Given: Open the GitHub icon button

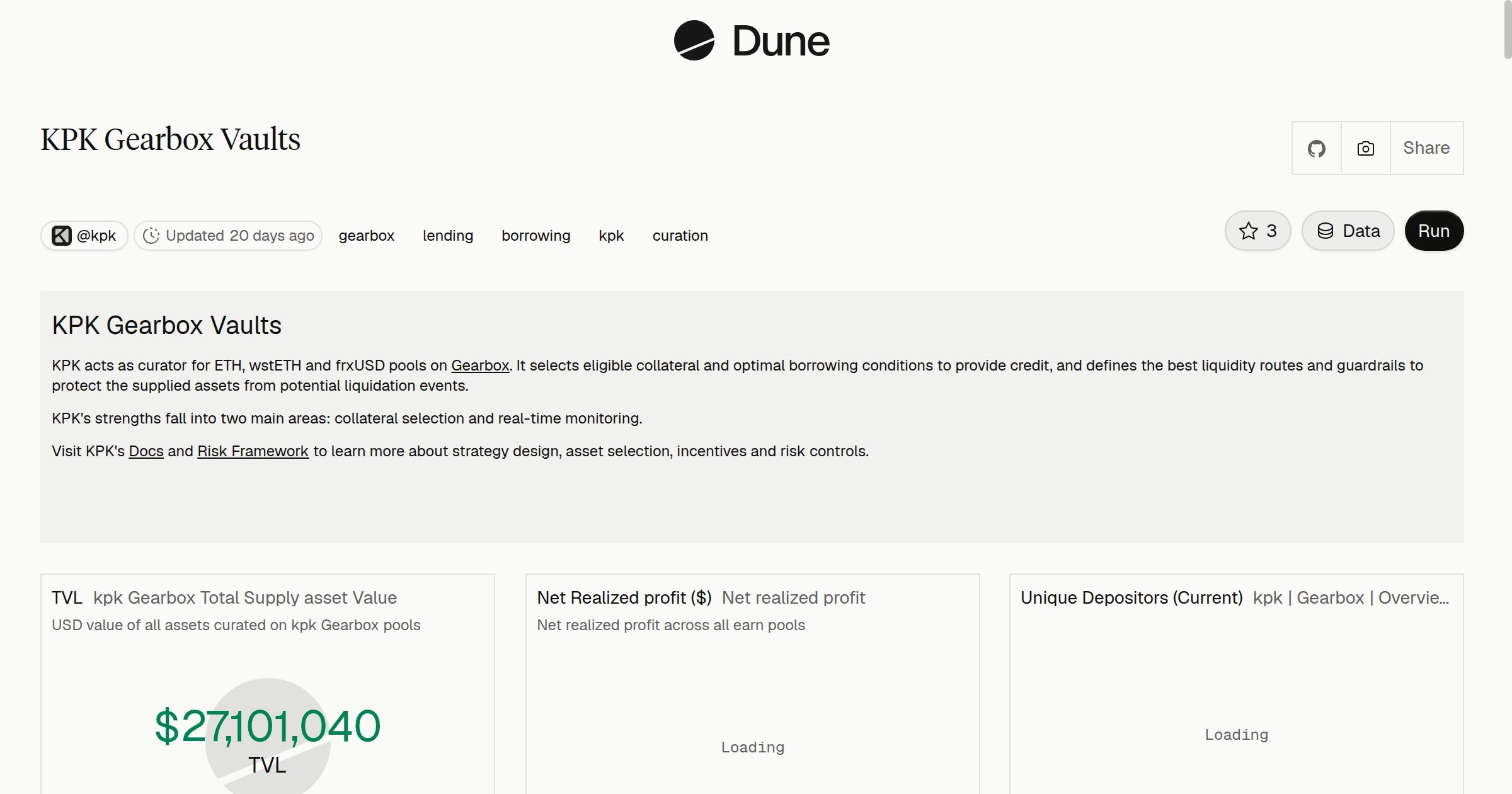Looking at the screenshot, I should tap(1316, 148).
